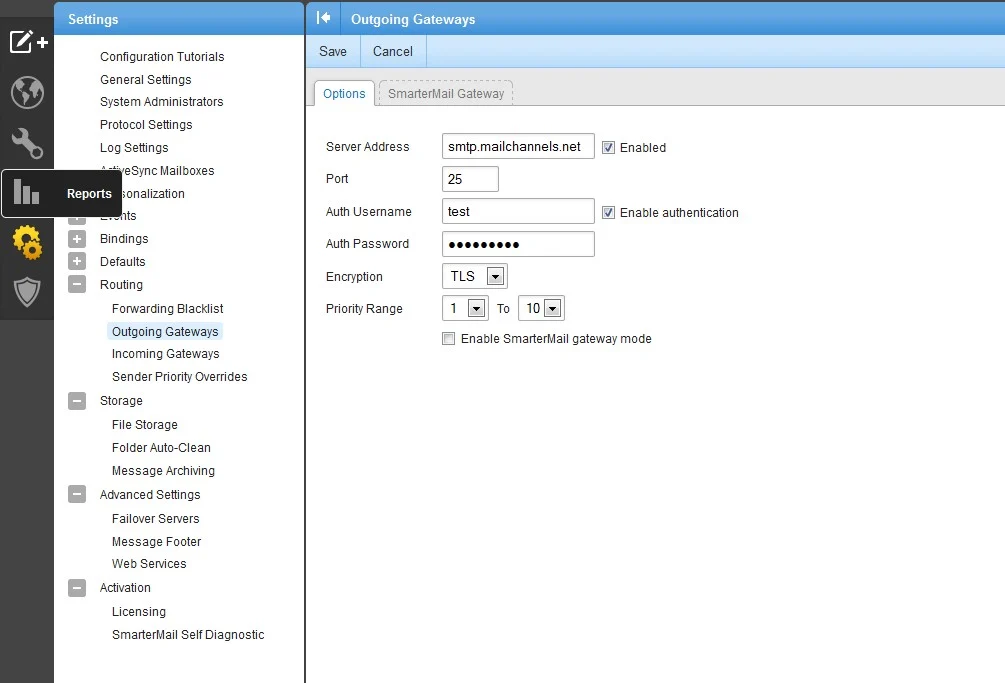
Task: Switch to the SmarterMail Gateway tab
Action: coord(446,94)
